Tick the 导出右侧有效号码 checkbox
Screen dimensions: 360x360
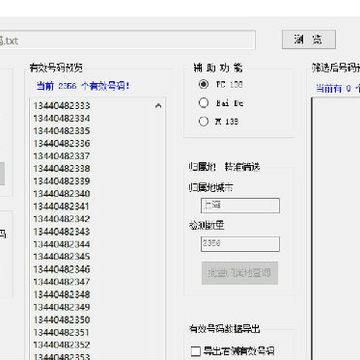tap(196, 351)
